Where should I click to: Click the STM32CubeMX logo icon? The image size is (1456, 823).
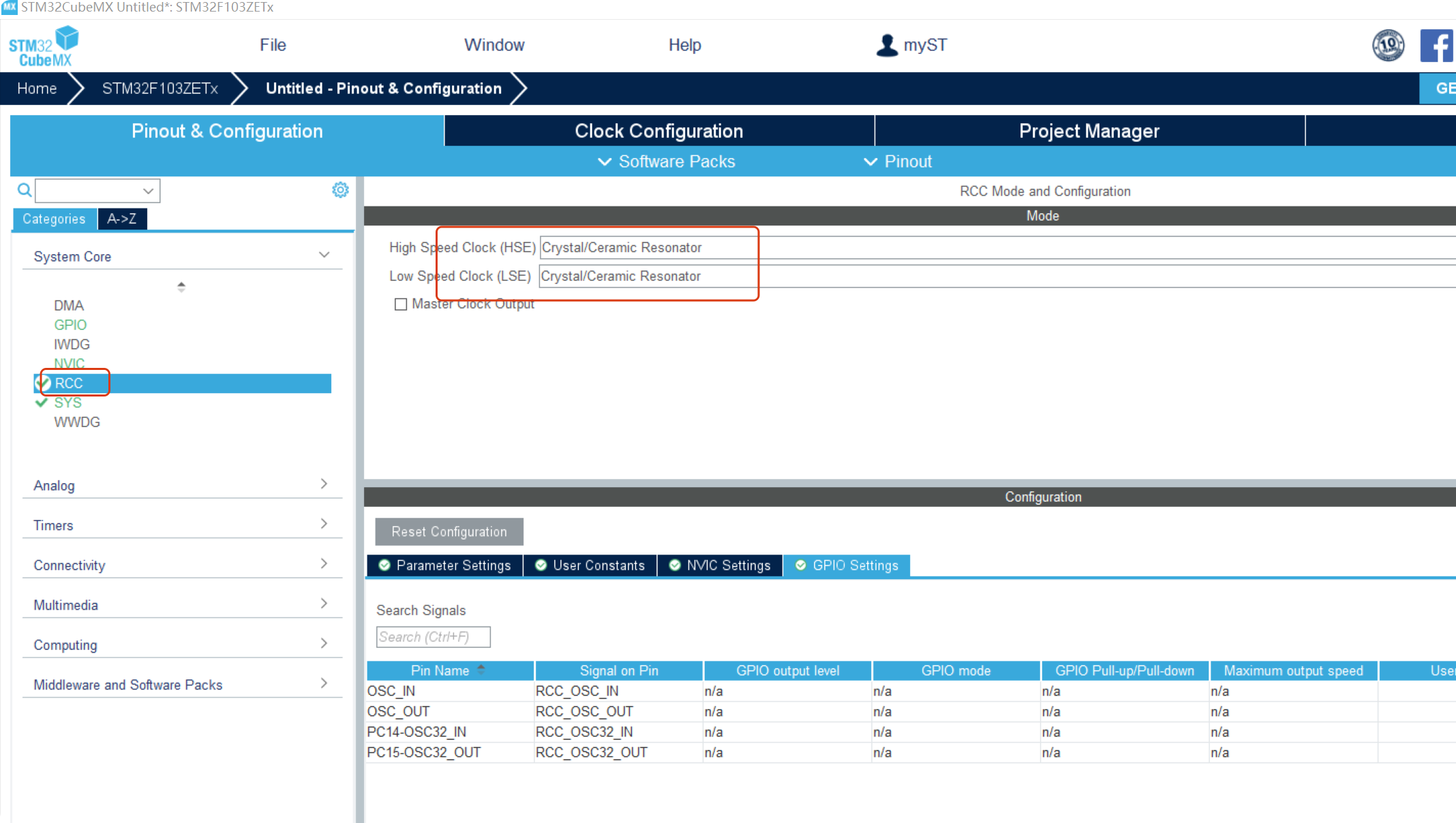point(44,46)
